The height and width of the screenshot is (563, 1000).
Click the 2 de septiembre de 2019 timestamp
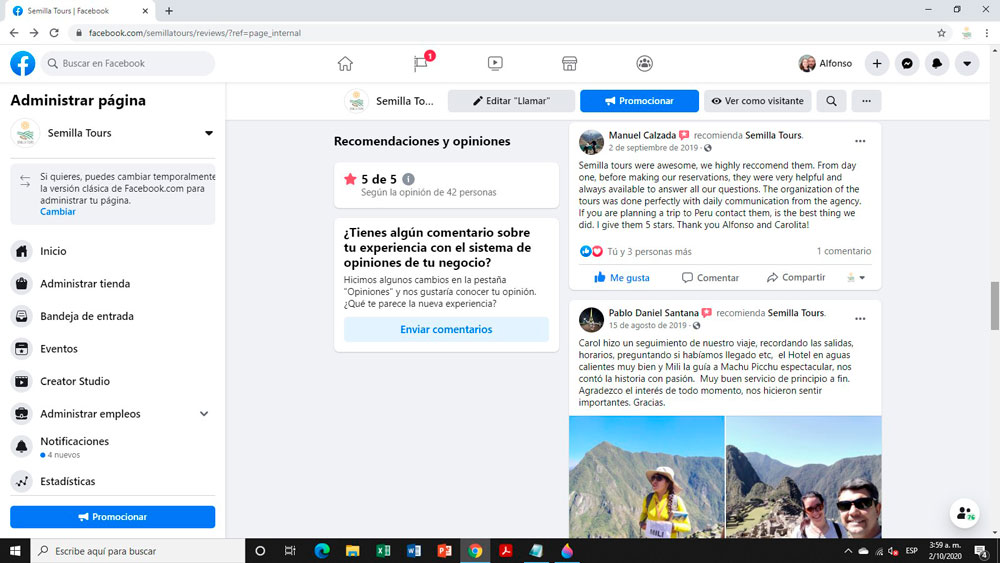(653, 148)
